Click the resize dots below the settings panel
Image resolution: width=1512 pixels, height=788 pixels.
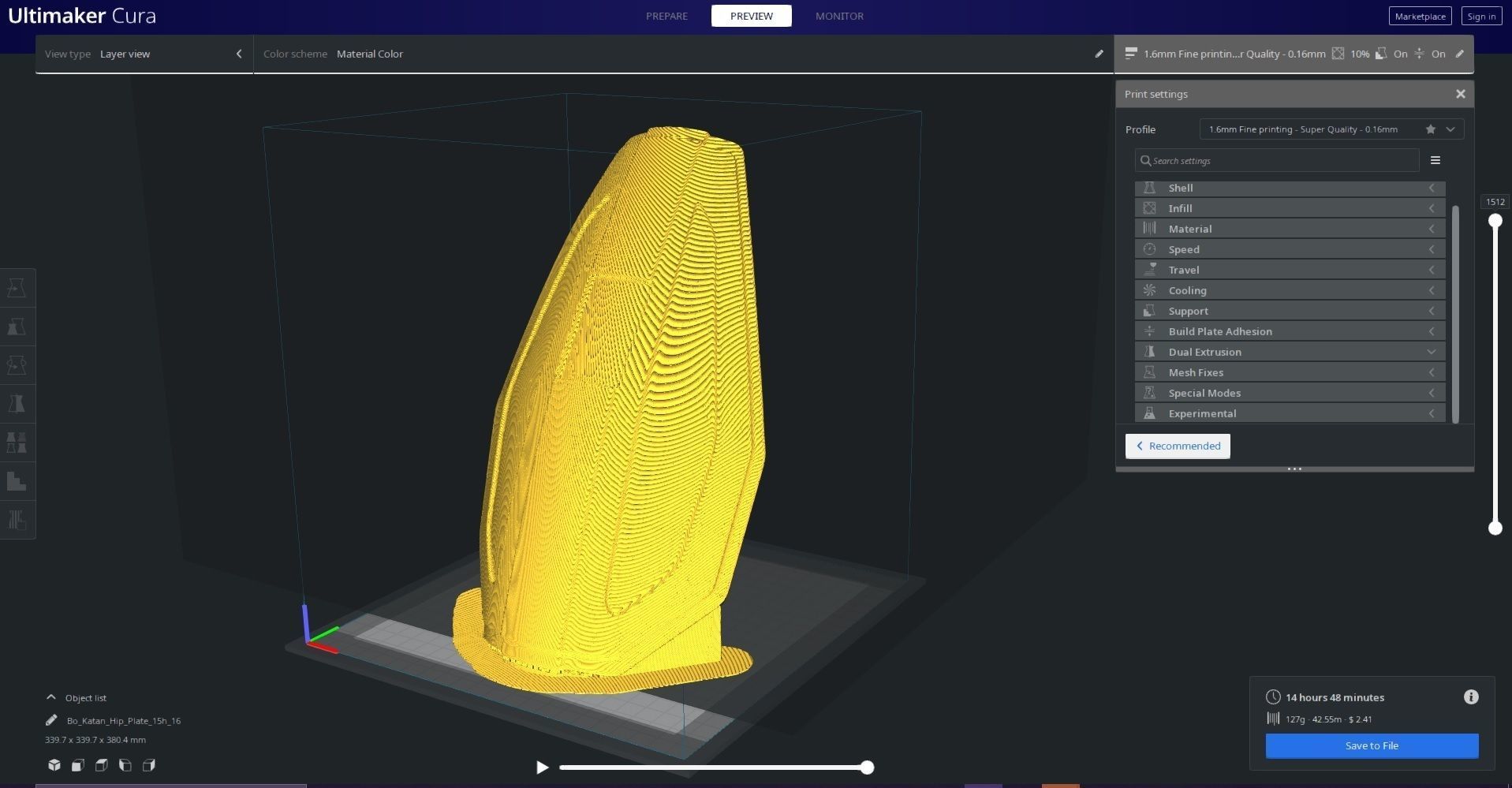point(1294,469)
